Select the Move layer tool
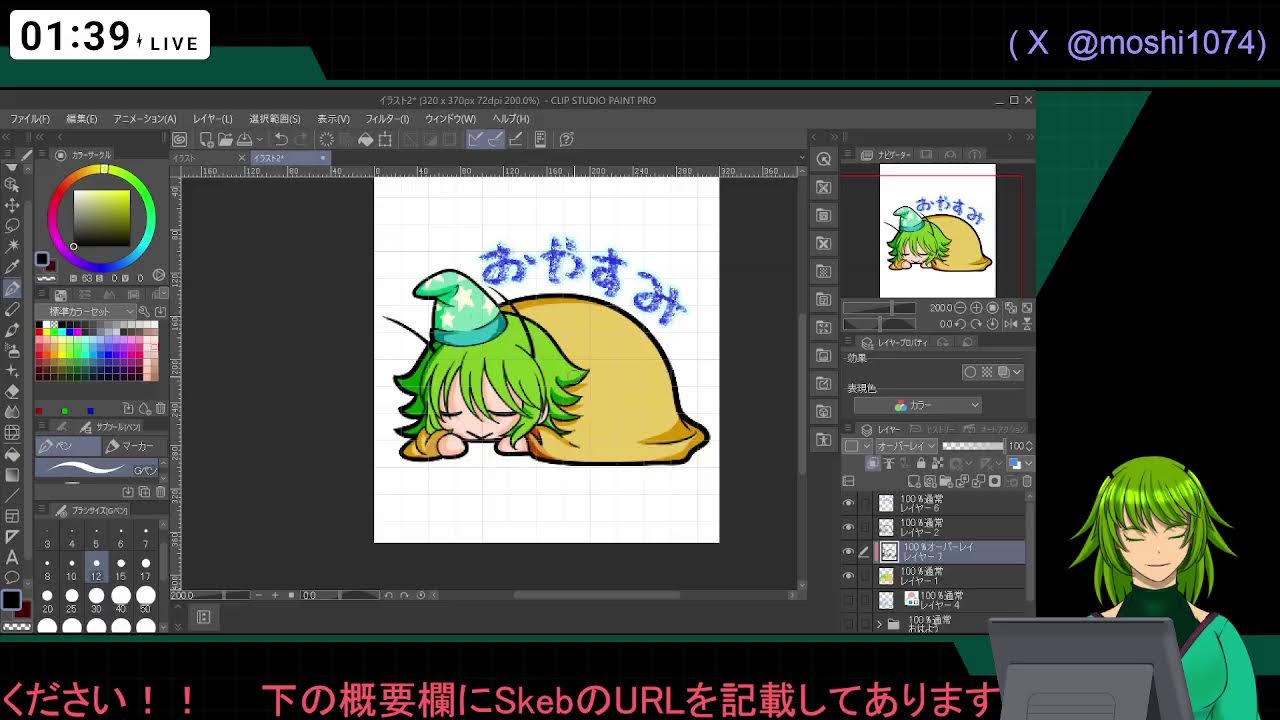Viewport: 1280px width, 720px height. (x=12, y=204)
